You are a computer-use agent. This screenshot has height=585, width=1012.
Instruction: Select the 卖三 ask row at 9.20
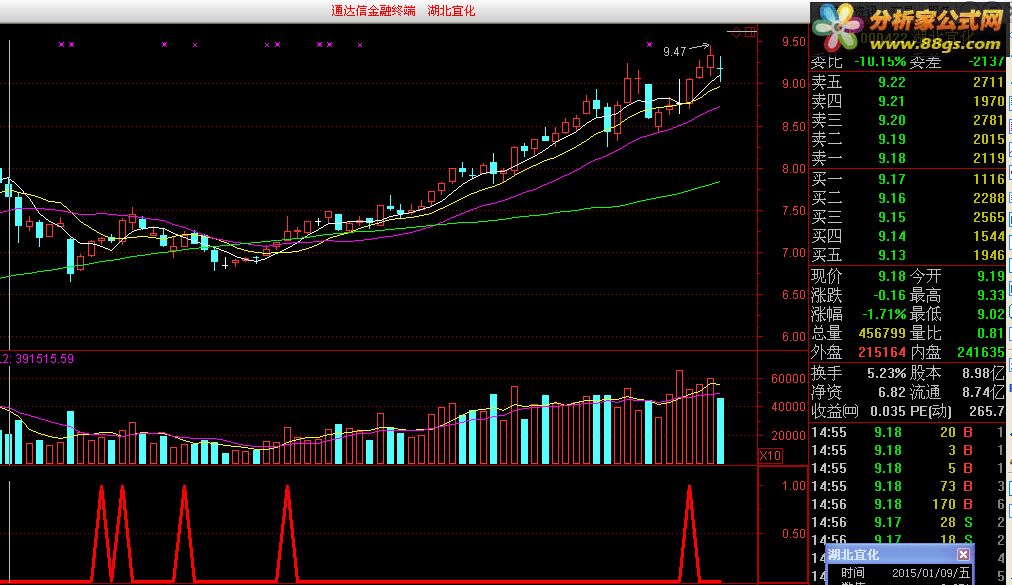(907, 120)
